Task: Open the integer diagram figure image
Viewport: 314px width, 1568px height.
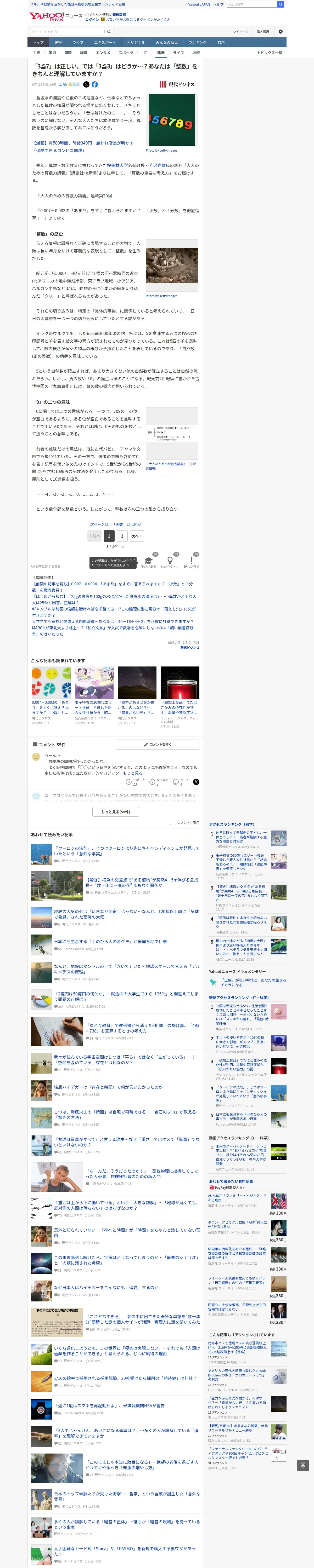Action: (x=172, y=433)
